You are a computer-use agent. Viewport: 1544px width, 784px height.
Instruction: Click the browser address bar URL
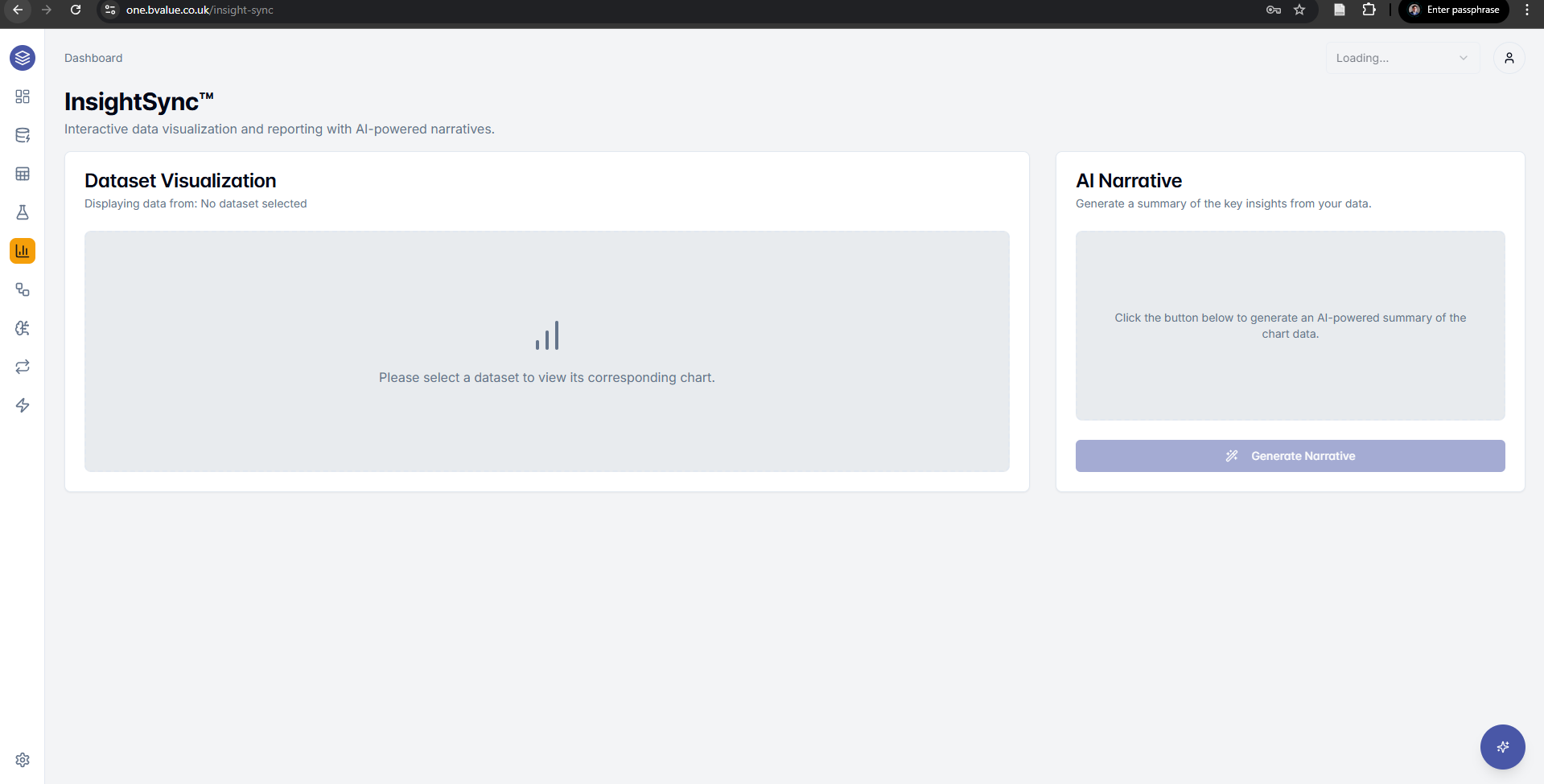coord(200,10)
